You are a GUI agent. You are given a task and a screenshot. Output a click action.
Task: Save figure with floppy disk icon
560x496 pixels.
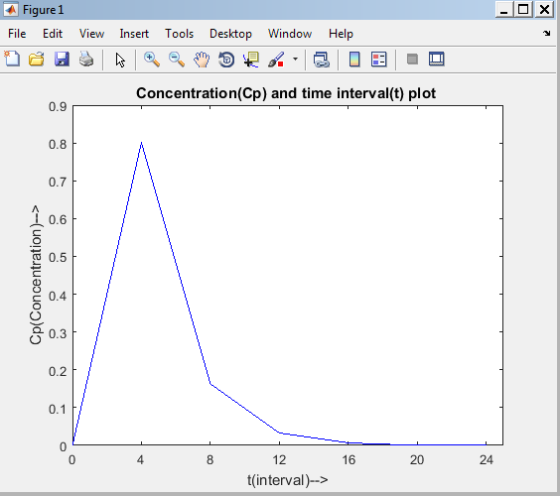click(61, 59)
